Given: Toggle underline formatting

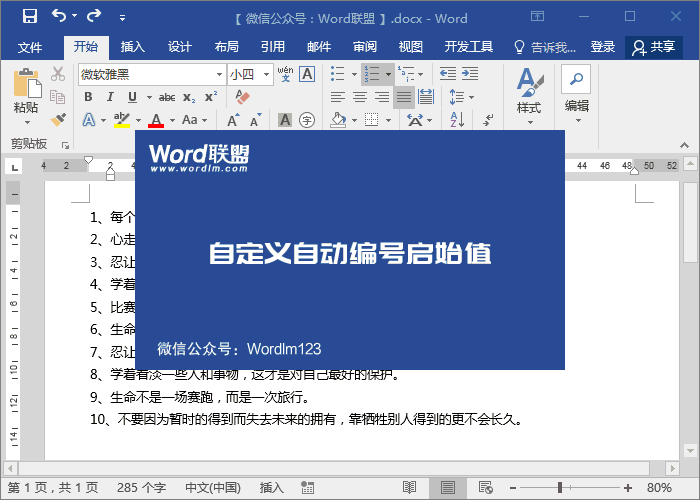Looking at the screenshot, I should point(132,97).
